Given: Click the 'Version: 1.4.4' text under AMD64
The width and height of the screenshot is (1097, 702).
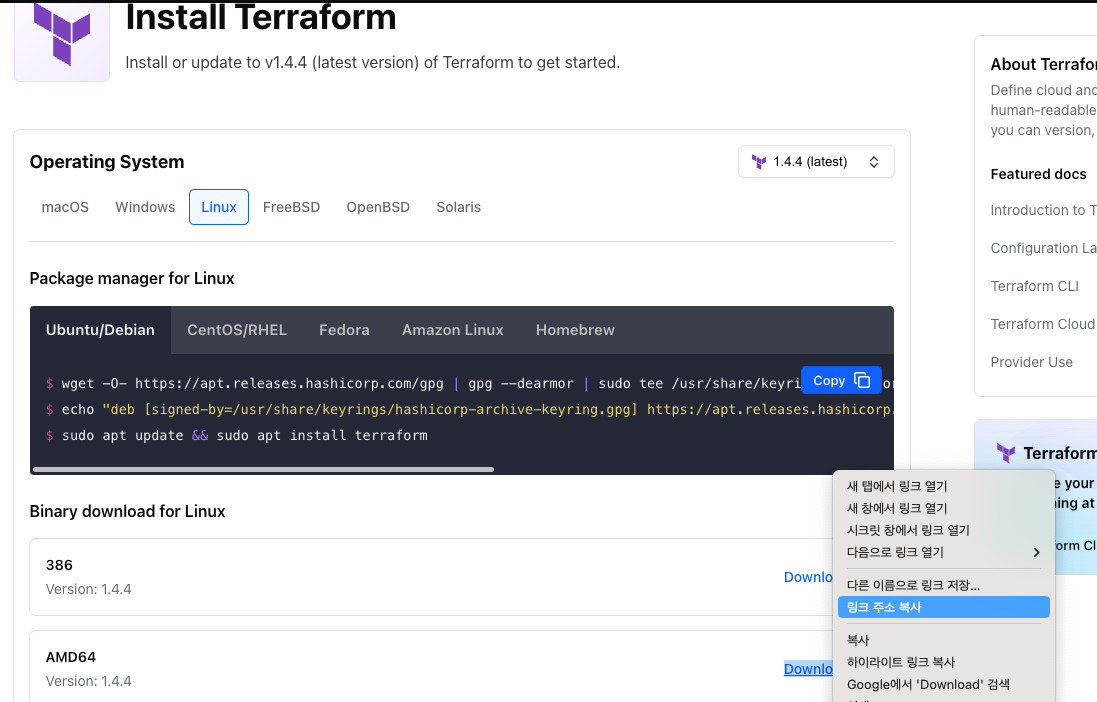Looking at the screenshot, I should (89, 681).
